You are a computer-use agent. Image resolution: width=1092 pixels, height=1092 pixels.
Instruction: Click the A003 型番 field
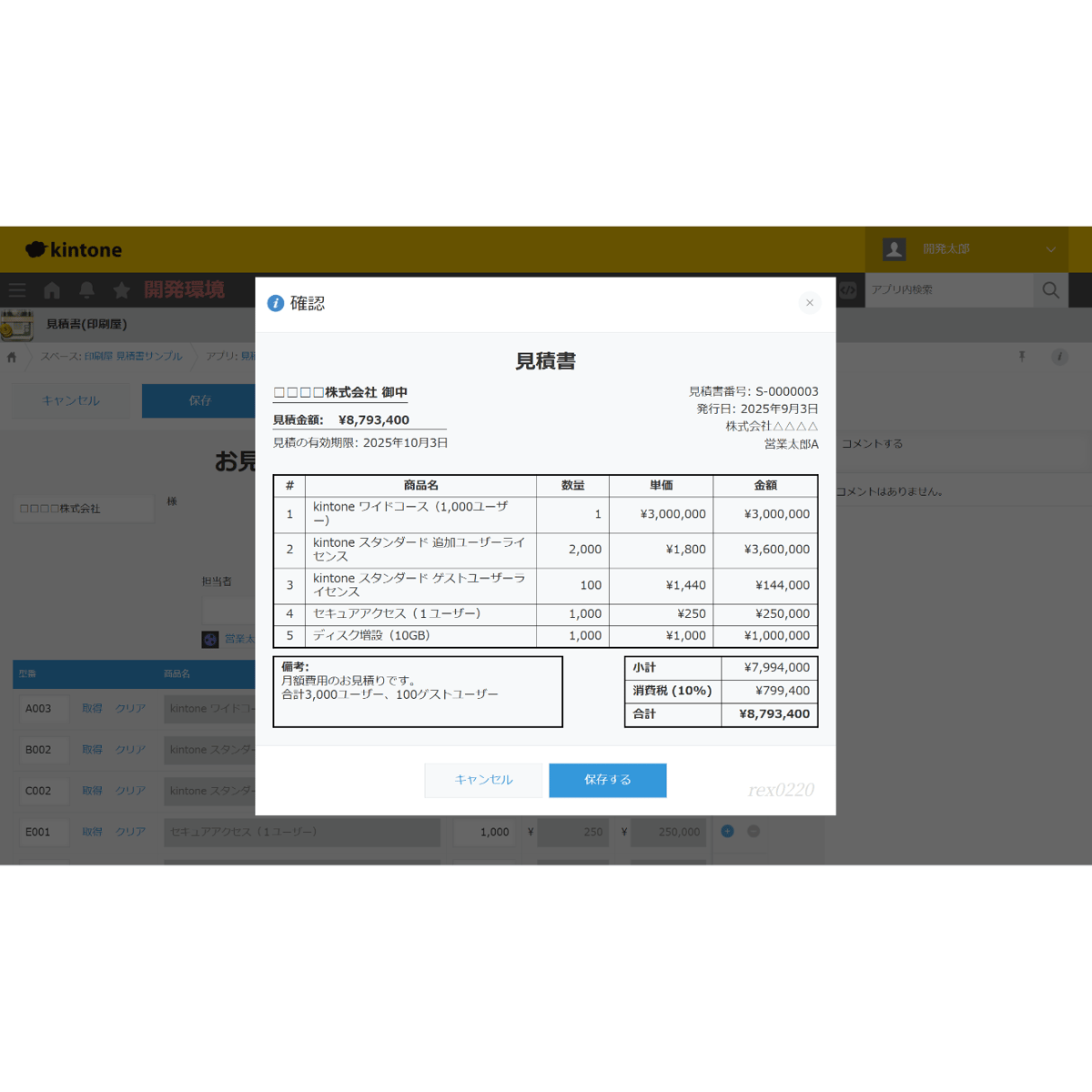click(x=45, y=709)
